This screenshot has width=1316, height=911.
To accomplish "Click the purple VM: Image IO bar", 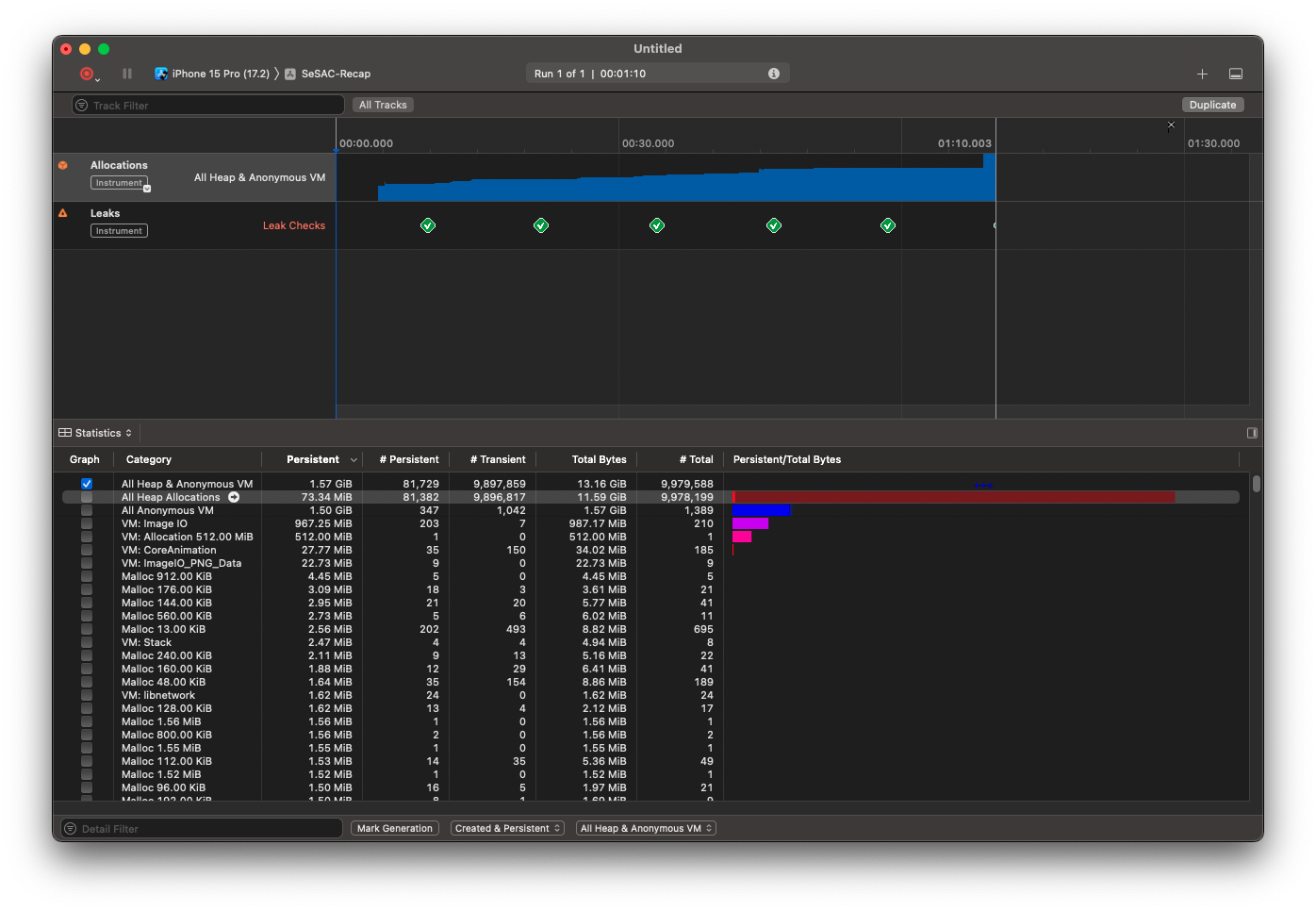I will (750, 523).
